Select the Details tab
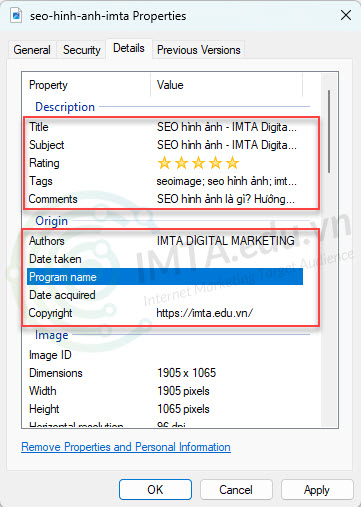This screenshot has width=361, height=507. click(129, 48)
